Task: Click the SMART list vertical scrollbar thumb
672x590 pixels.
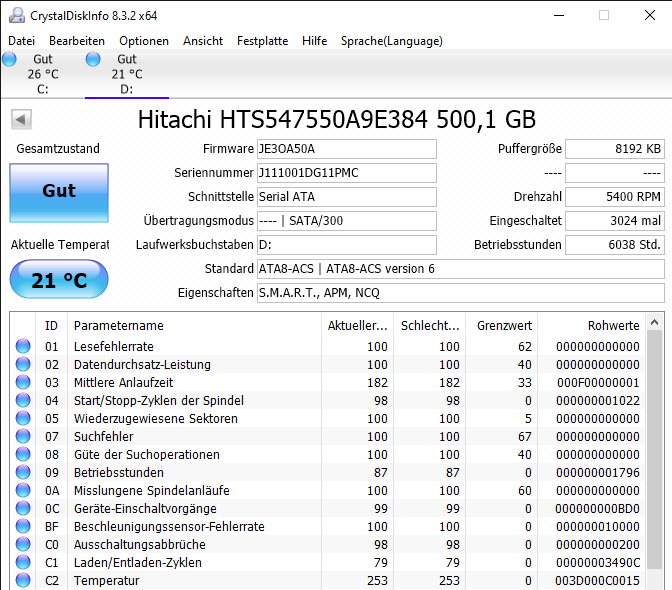Action: click(x=654, y=449)
